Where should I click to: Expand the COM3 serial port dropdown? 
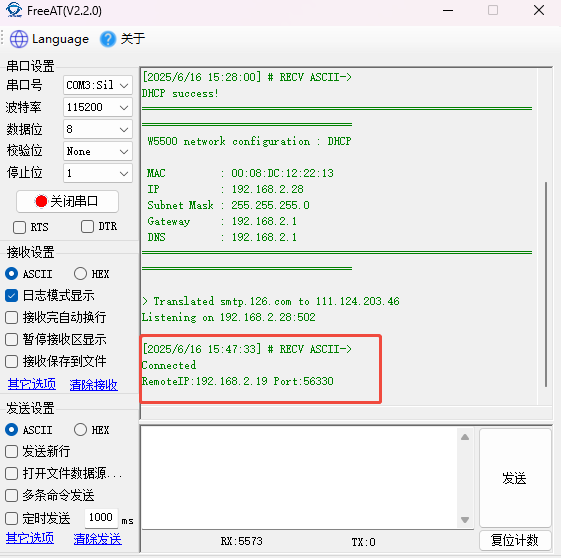[98, 85]
